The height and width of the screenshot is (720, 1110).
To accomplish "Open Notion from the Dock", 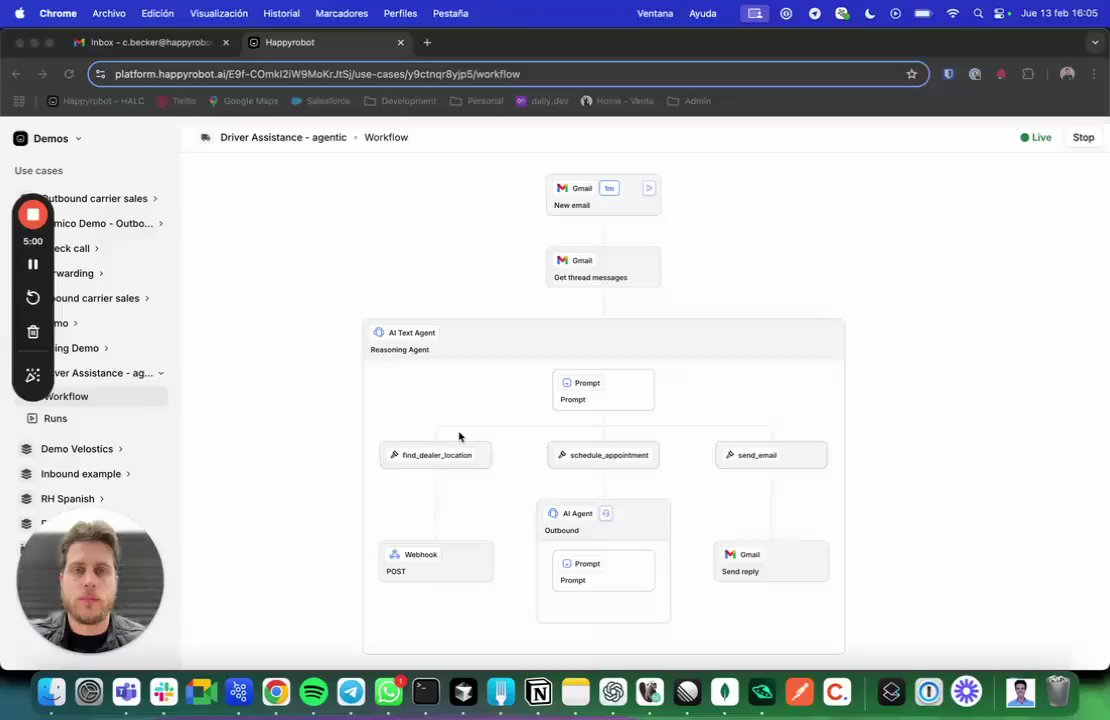I will (538, 692).
